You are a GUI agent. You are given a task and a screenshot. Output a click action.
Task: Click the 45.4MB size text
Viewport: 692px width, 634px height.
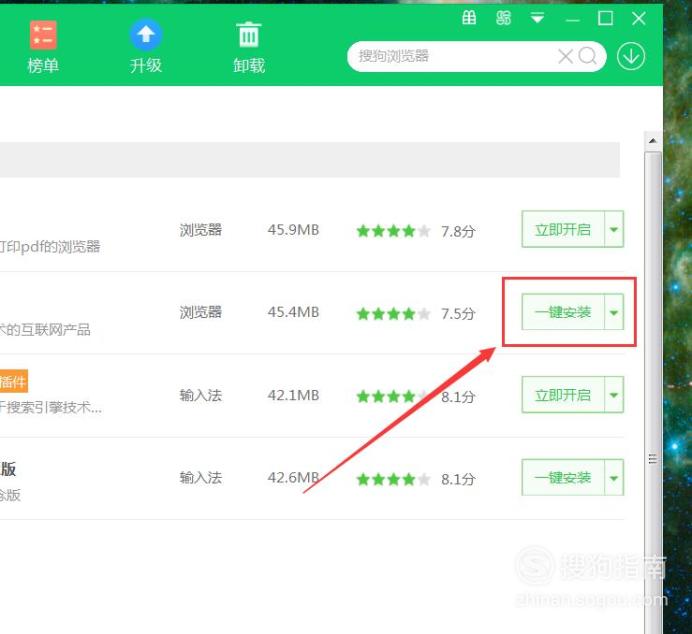[293, 312]
